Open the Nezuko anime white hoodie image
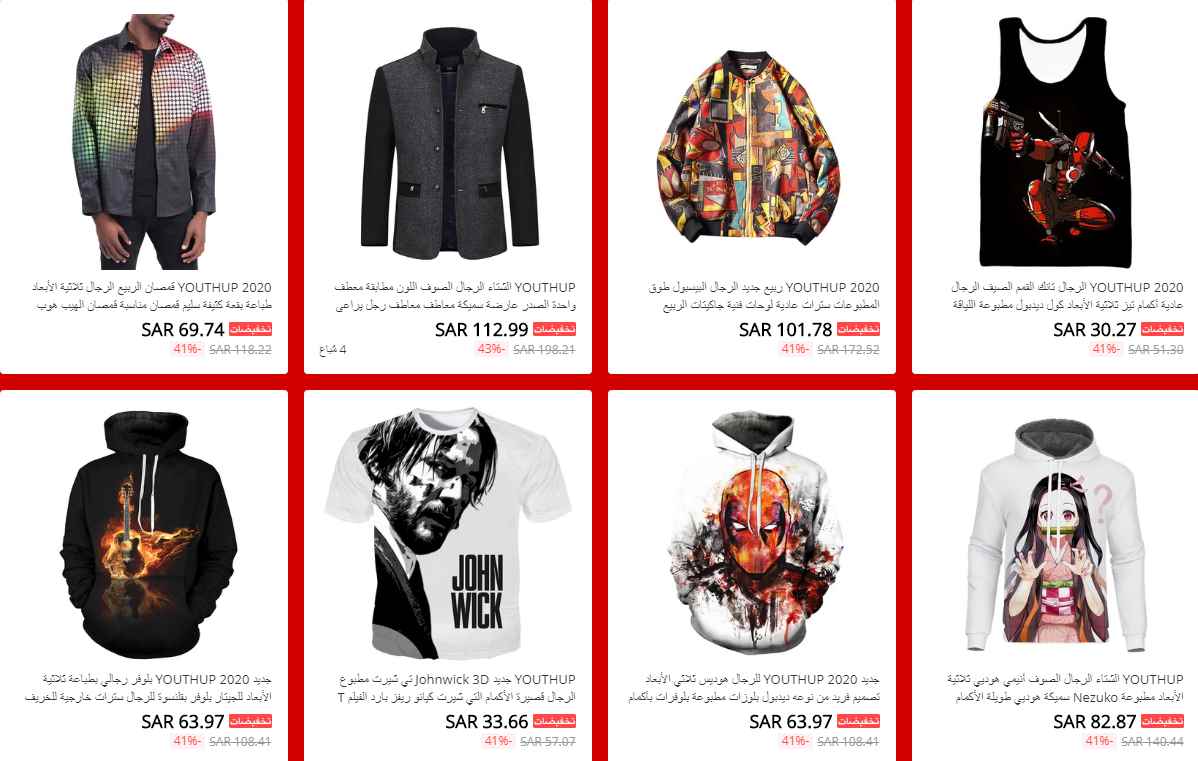This screenshot has height=761, width=1198. click(1056, 533)
